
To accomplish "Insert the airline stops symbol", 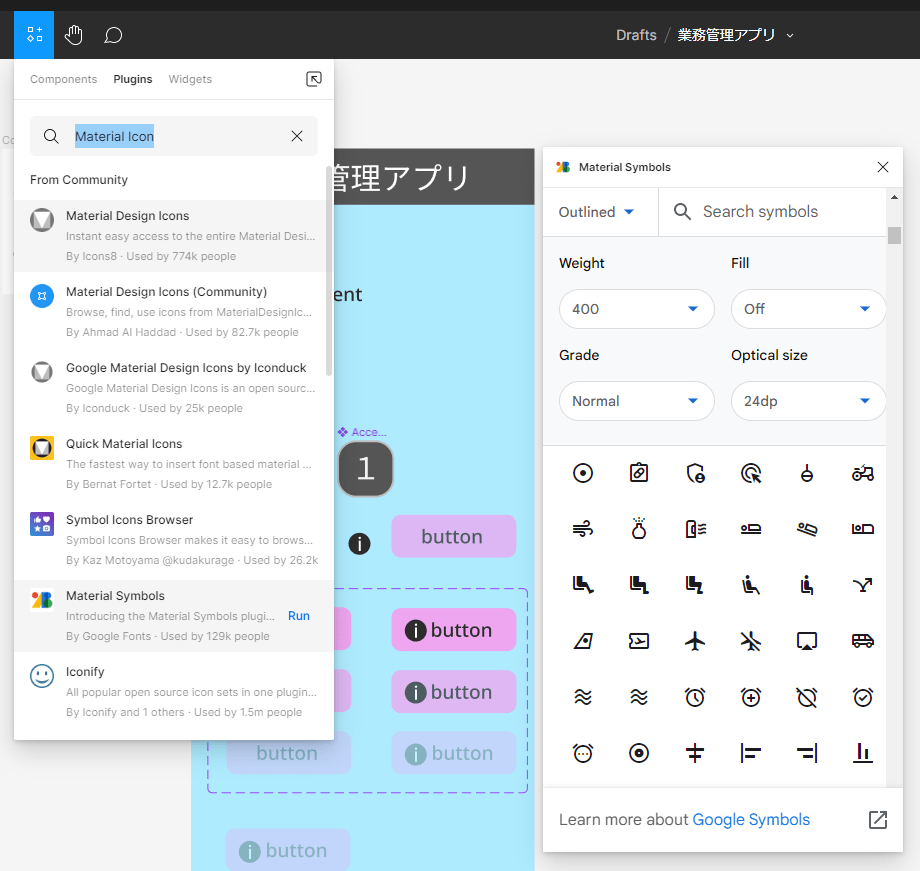I will pos(862,585).
